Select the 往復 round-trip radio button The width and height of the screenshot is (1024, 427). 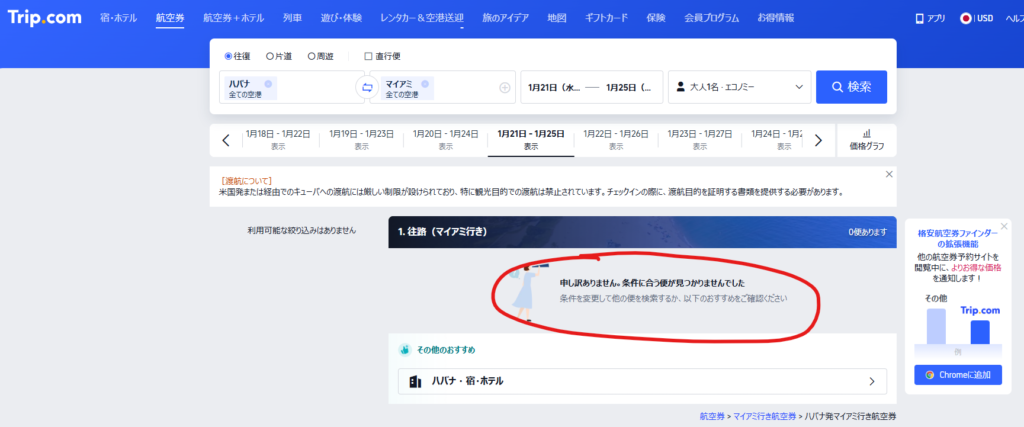228,56
